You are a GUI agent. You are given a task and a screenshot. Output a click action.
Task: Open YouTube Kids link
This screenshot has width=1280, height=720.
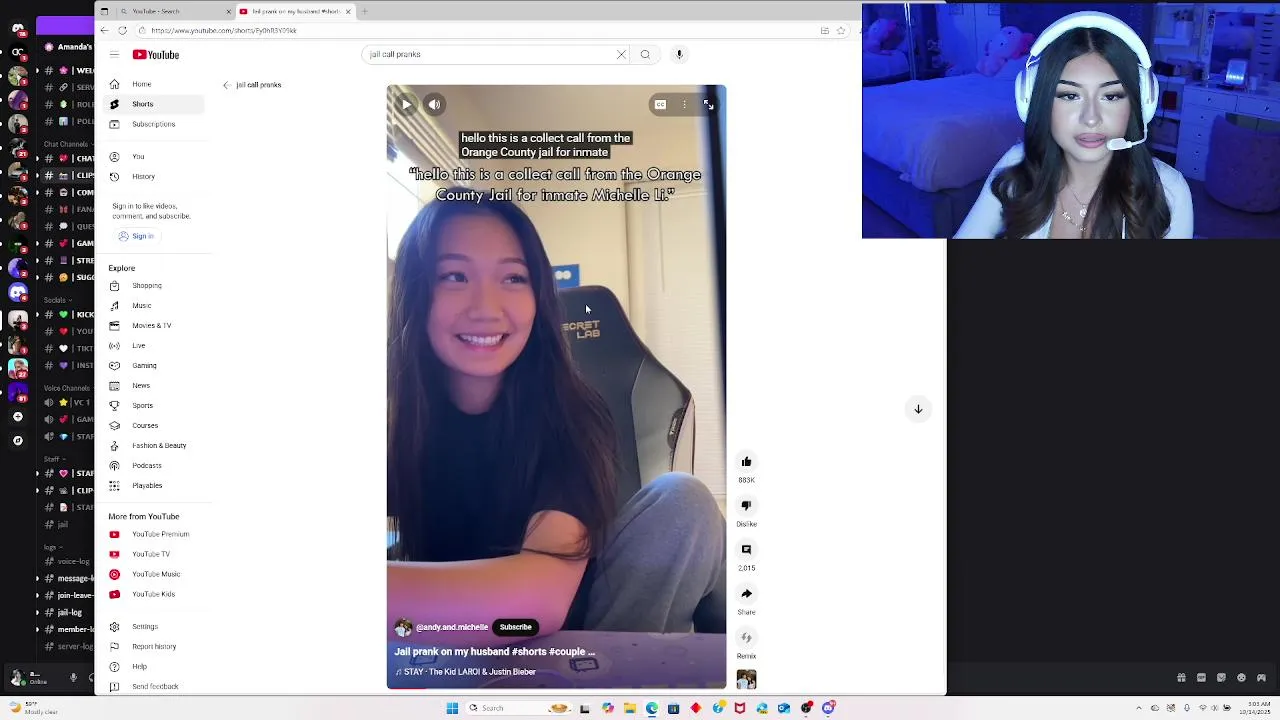coord(153,594)
